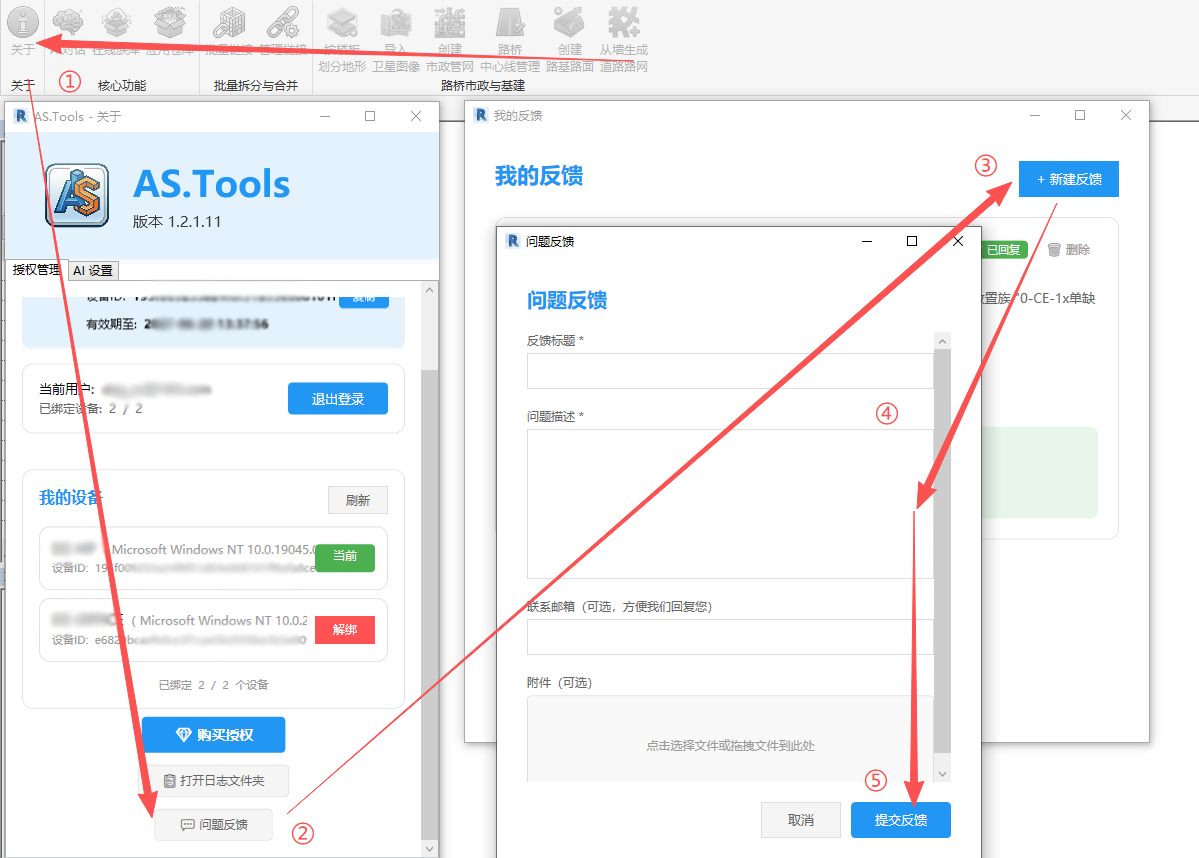
Task: Log out with the 退出登录 button
Action: click(338, 398)
